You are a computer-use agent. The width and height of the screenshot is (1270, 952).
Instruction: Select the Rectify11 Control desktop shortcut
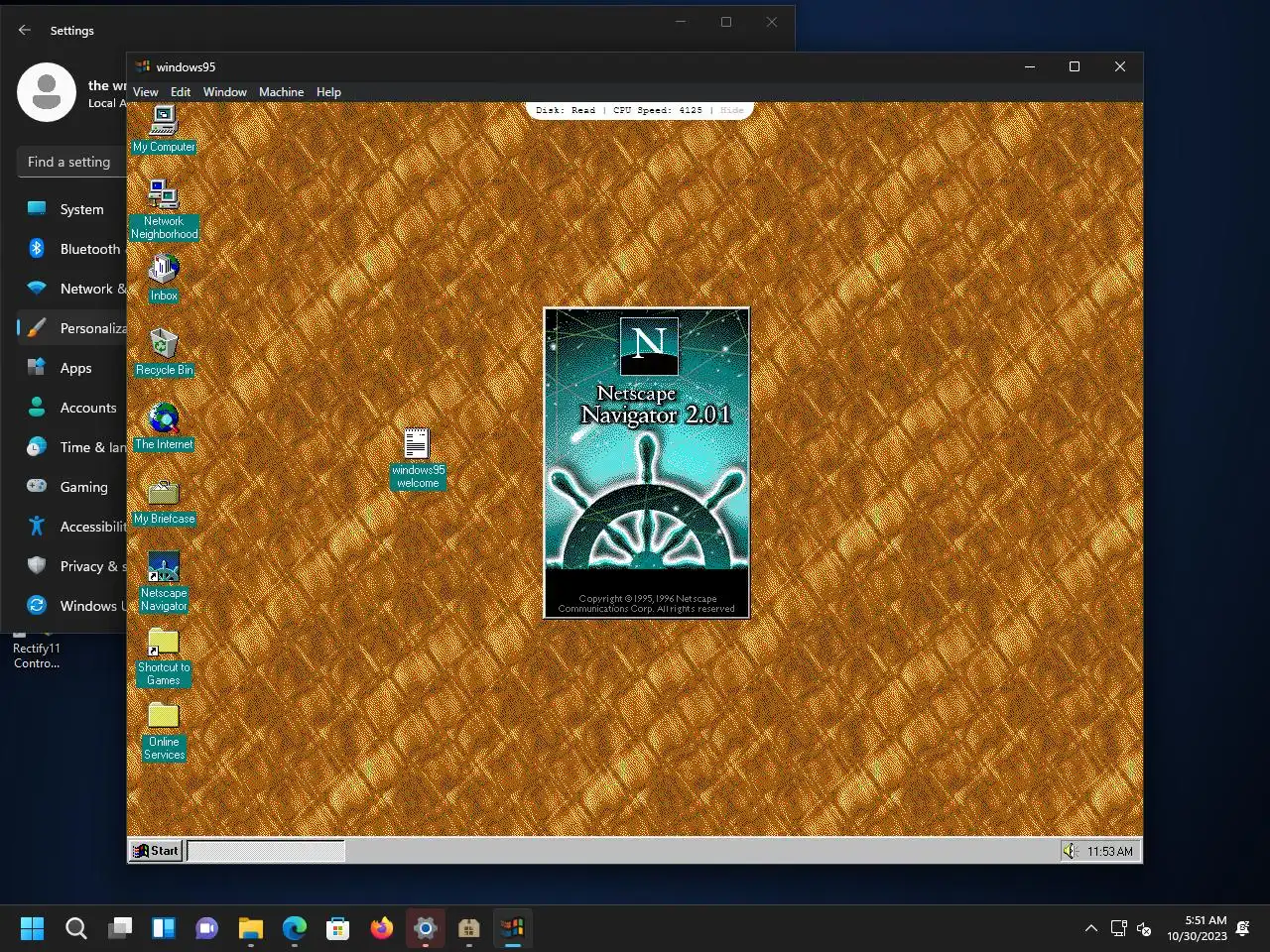coord(37,652)
